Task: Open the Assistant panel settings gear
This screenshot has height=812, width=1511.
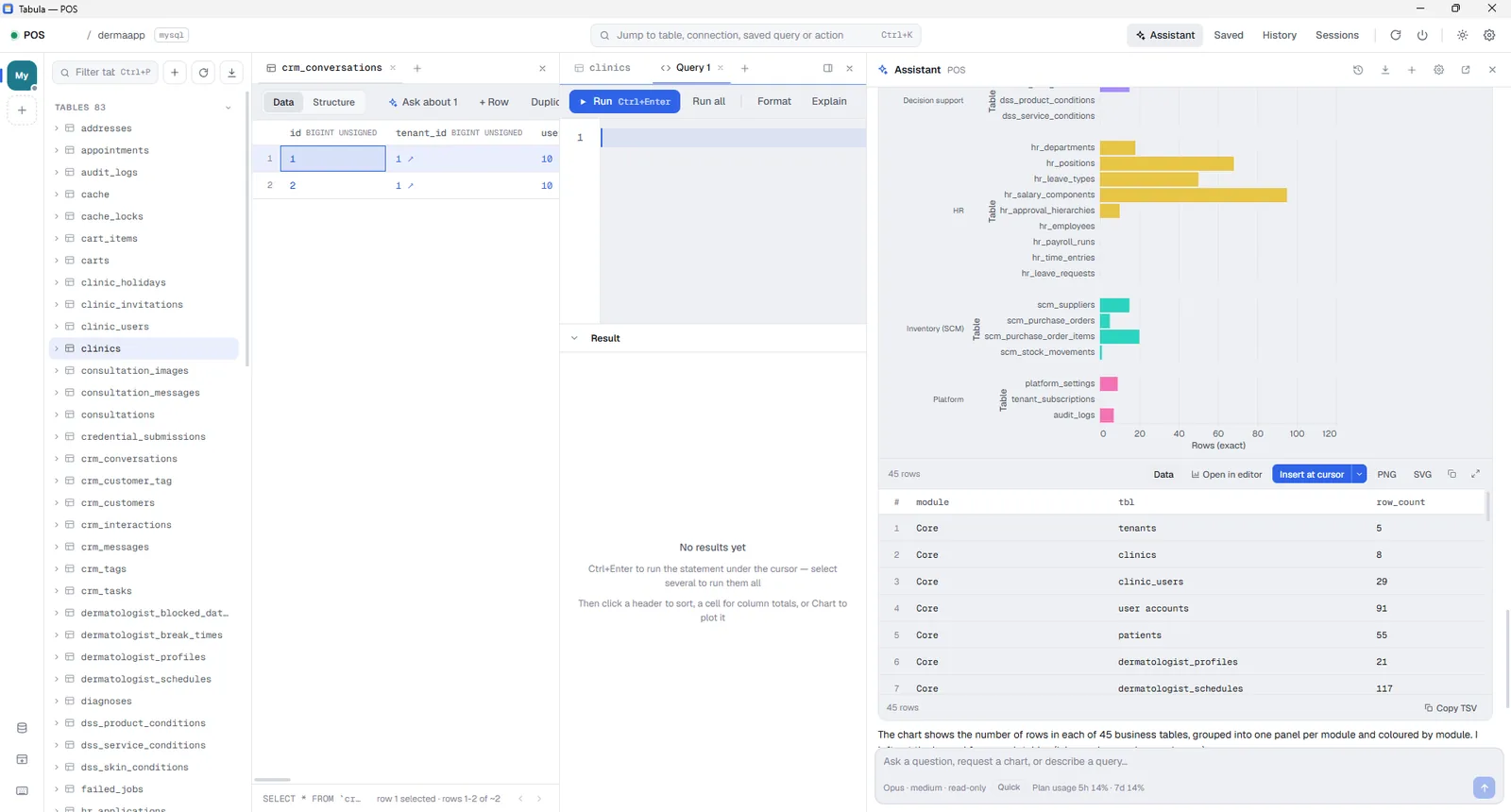Action: pos(1438,70)
